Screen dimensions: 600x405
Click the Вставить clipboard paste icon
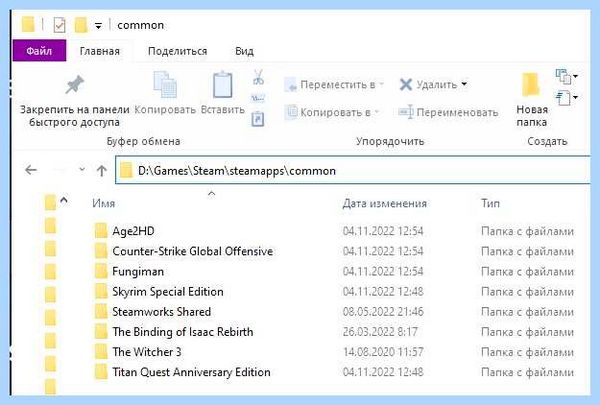[223, 85]
